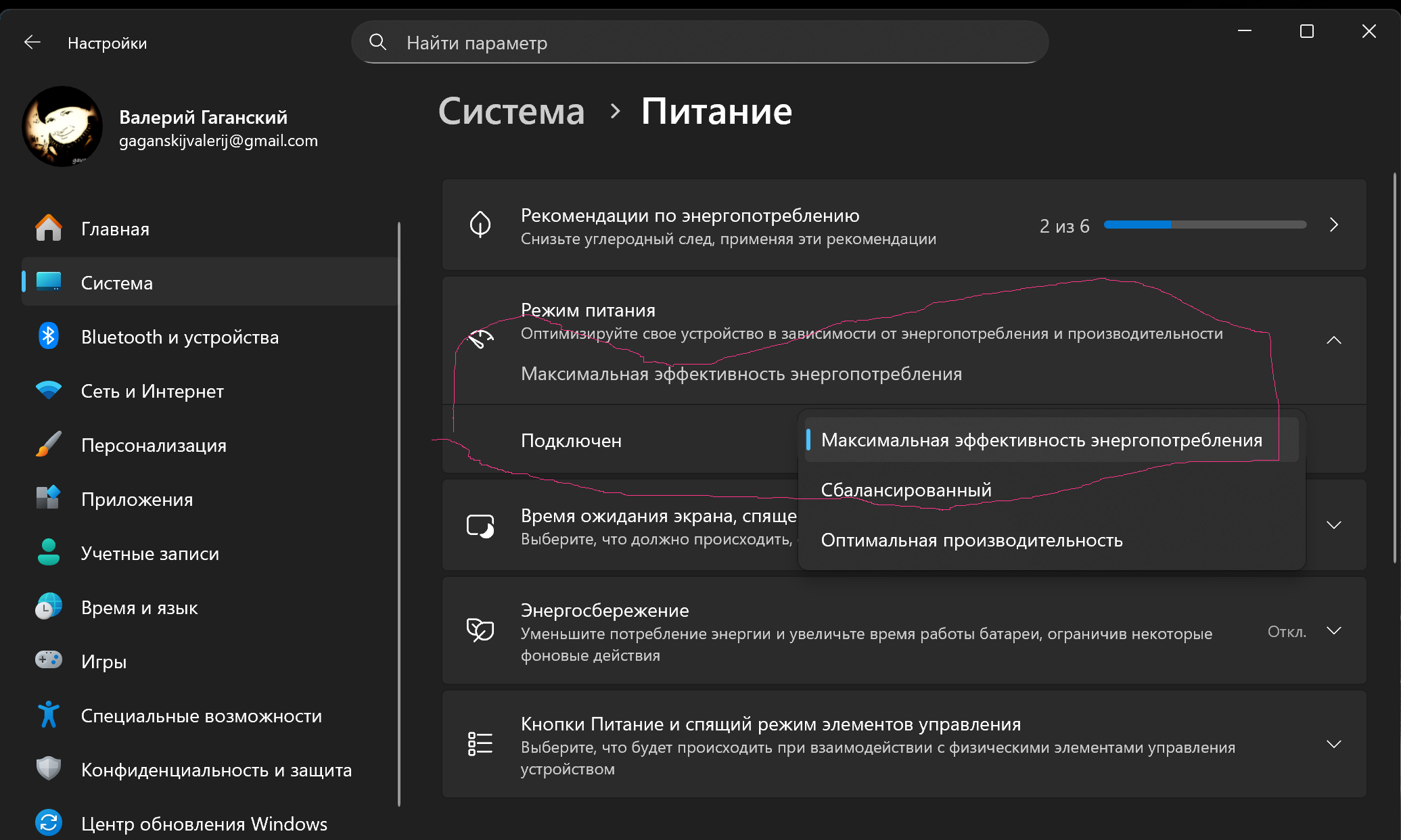The height and width of the screenshot is (840, 1401).
Task: Choose Оптимальная производительность option
Action: coord(971,540)
